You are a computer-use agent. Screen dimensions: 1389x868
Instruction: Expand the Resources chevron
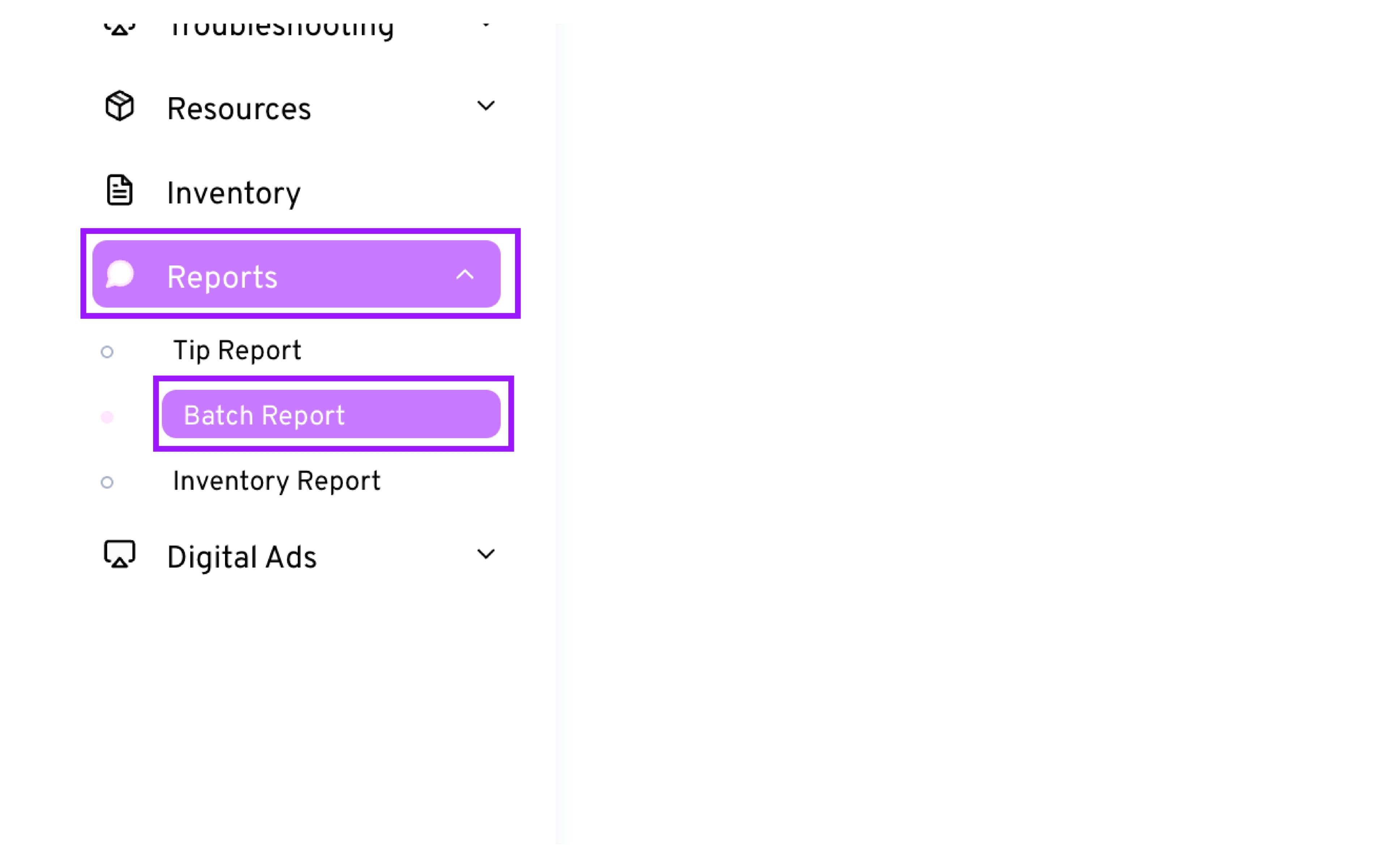[485, 106]
